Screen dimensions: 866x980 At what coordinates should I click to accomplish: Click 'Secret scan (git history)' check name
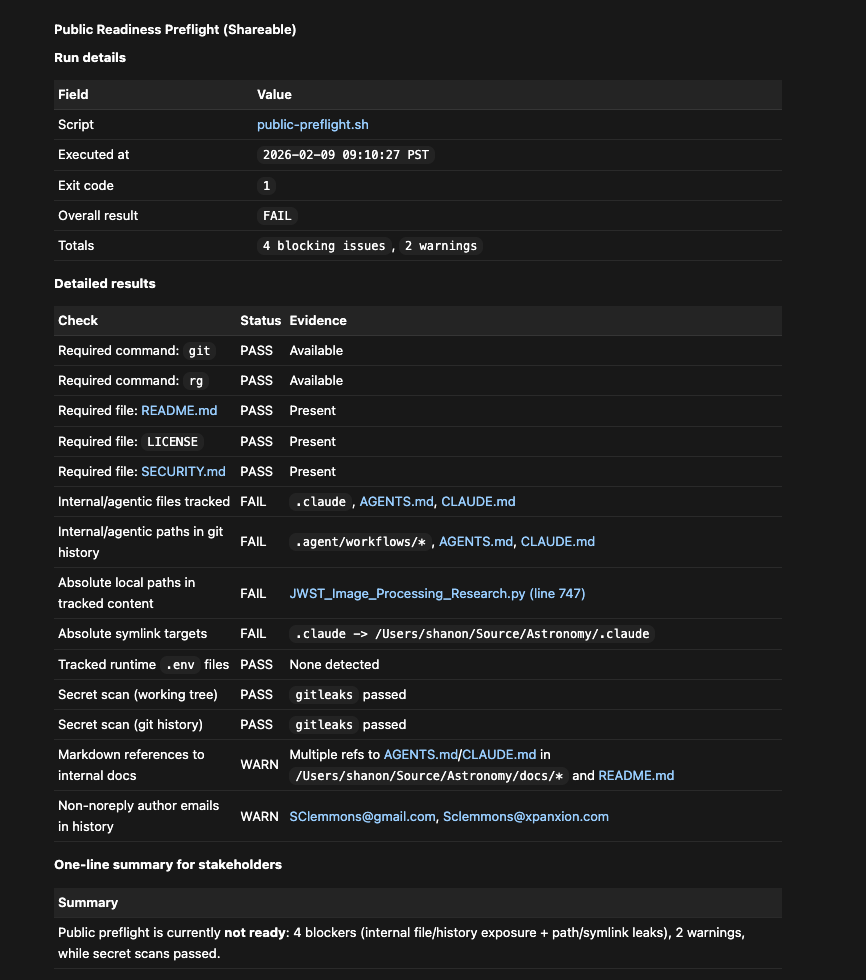point(131,724)
